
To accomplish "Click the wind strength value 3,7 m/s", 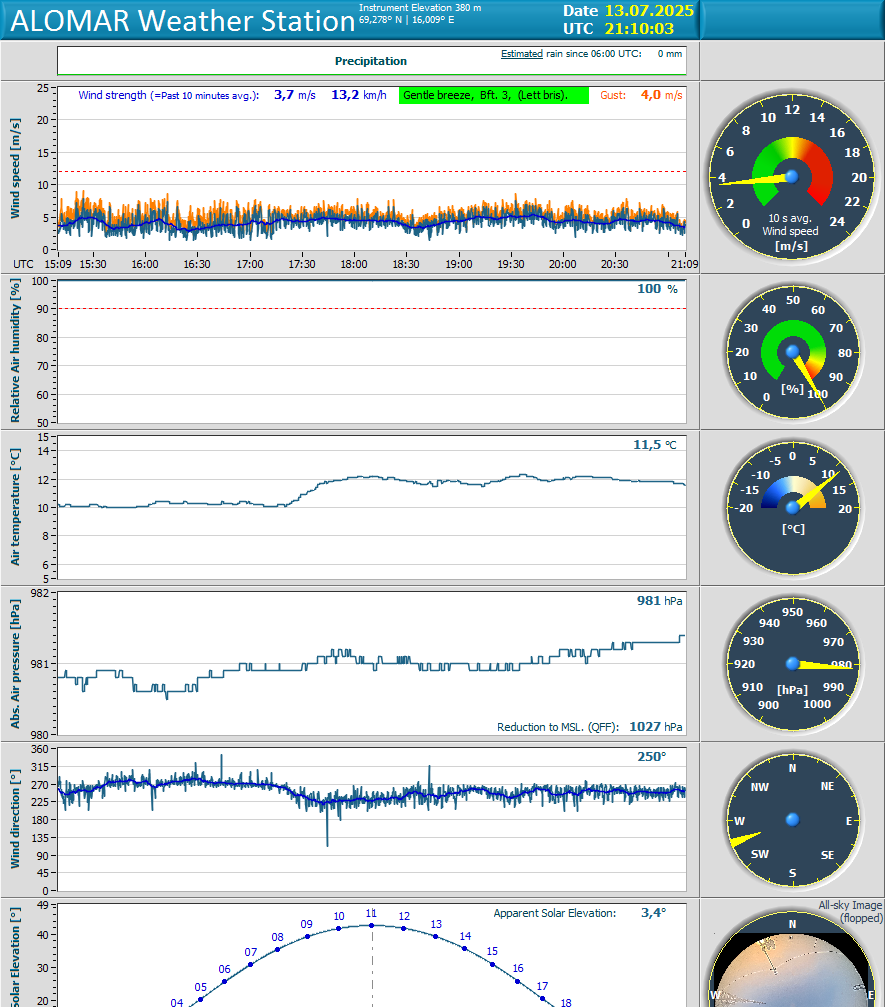I will click(x=295, y=95).
